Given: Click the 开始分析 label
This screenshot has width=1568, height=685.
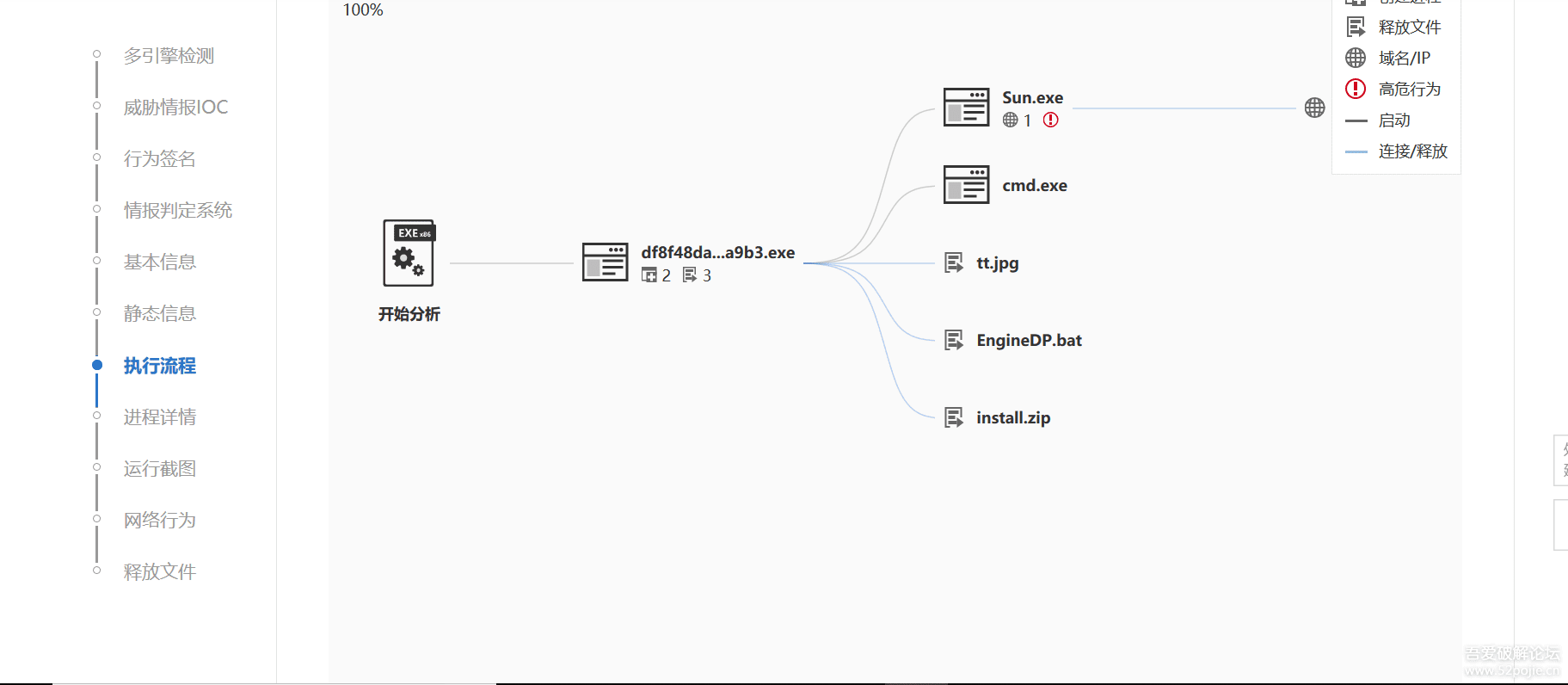Looking at the screenshot, I should [409, 314].
